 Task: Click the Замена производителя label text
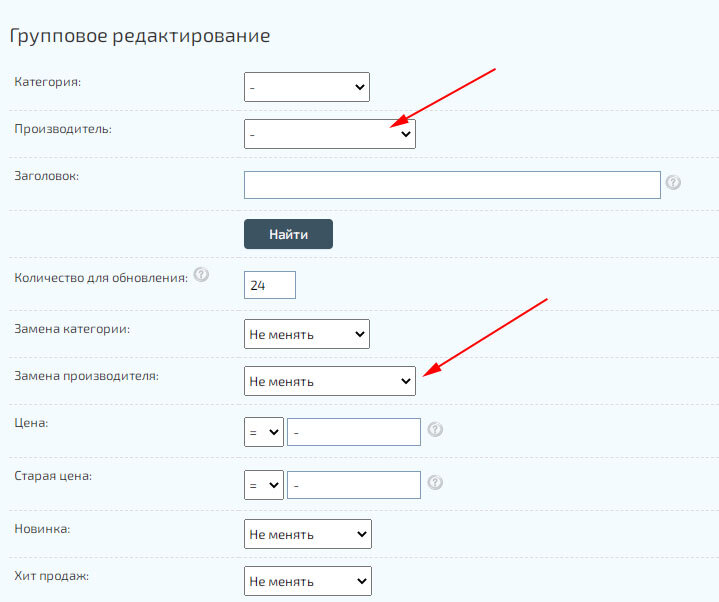click(87, 376)
